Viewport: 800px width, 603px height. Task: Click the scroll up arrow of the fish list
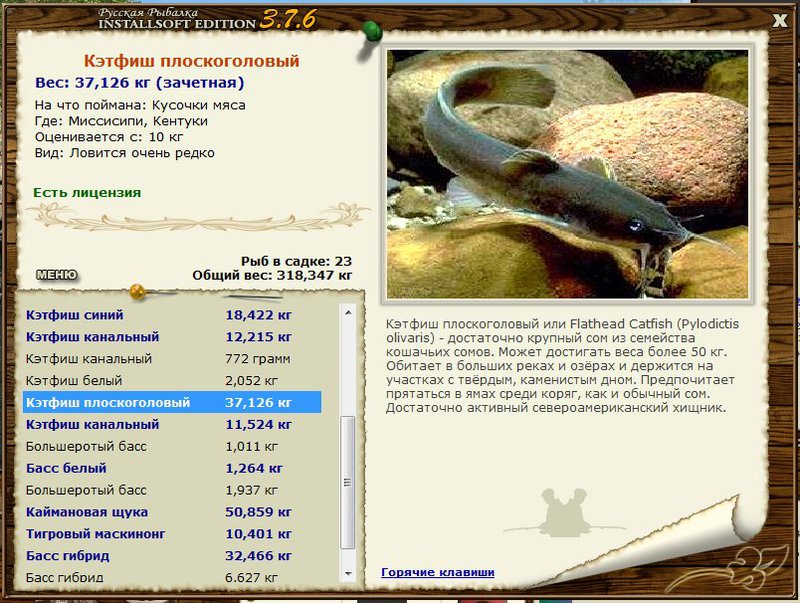pyautogui.click(x=348, y=312)
